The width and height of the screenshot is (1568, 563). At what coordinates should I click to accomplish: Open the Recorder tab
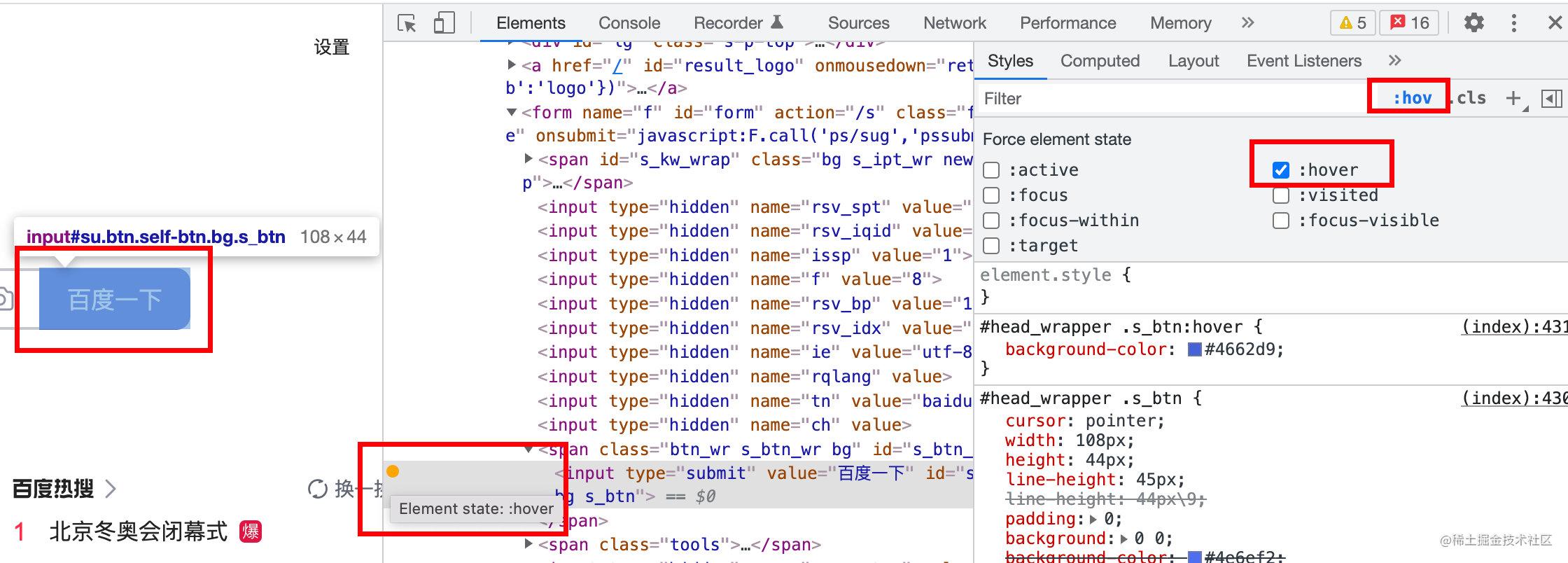tap(738, 23)
